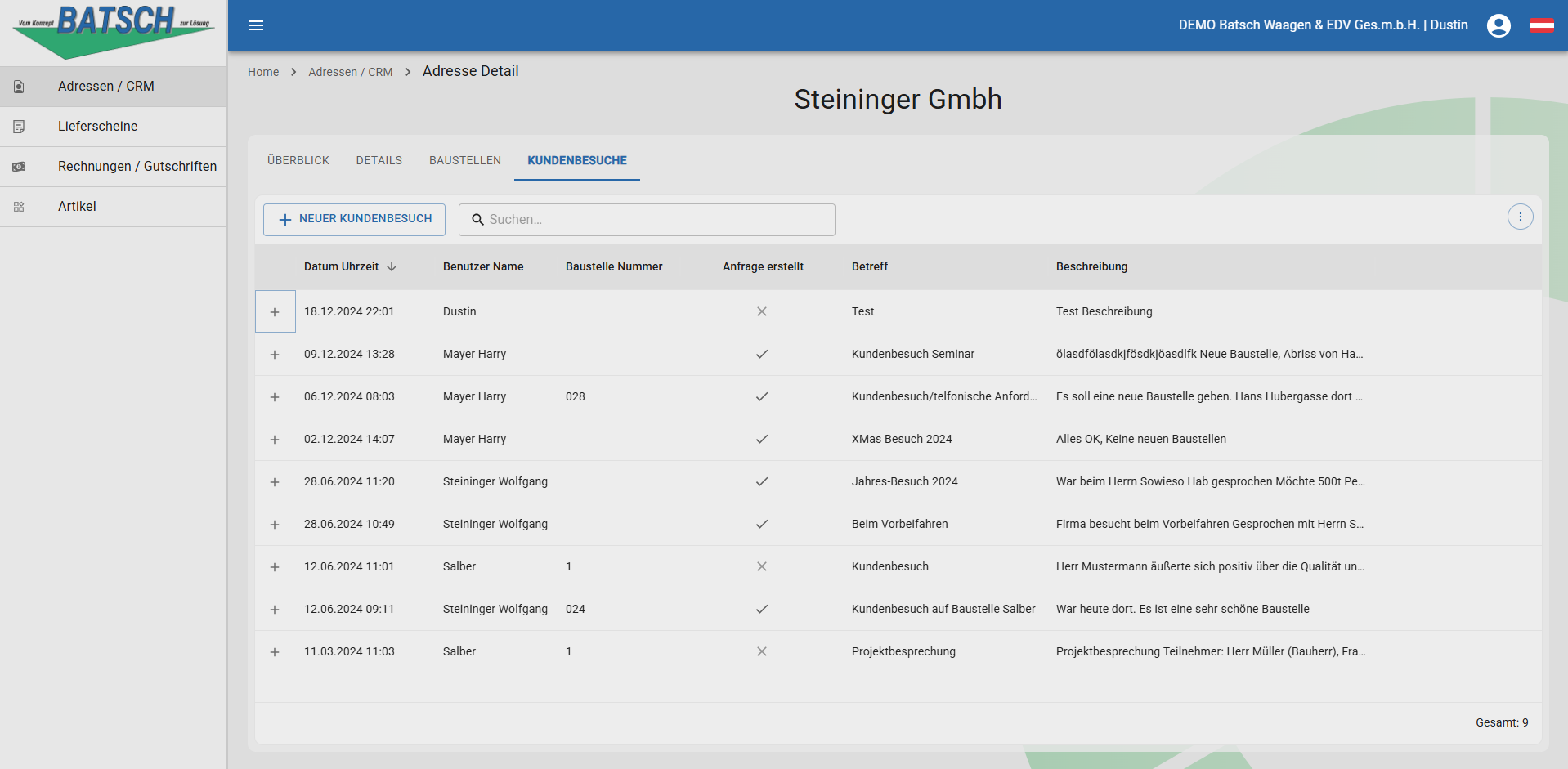
Task: Click the checkmark in 06.12.2024 08:03 row
Action: point(762,396)
